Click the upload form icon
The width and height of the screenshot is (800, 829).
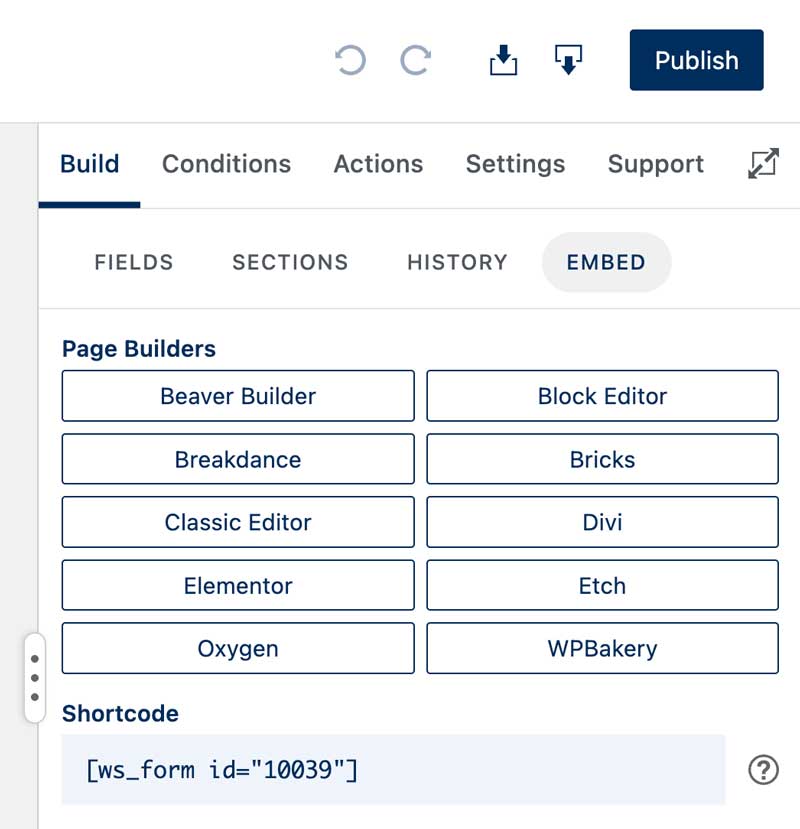[503, 60]
